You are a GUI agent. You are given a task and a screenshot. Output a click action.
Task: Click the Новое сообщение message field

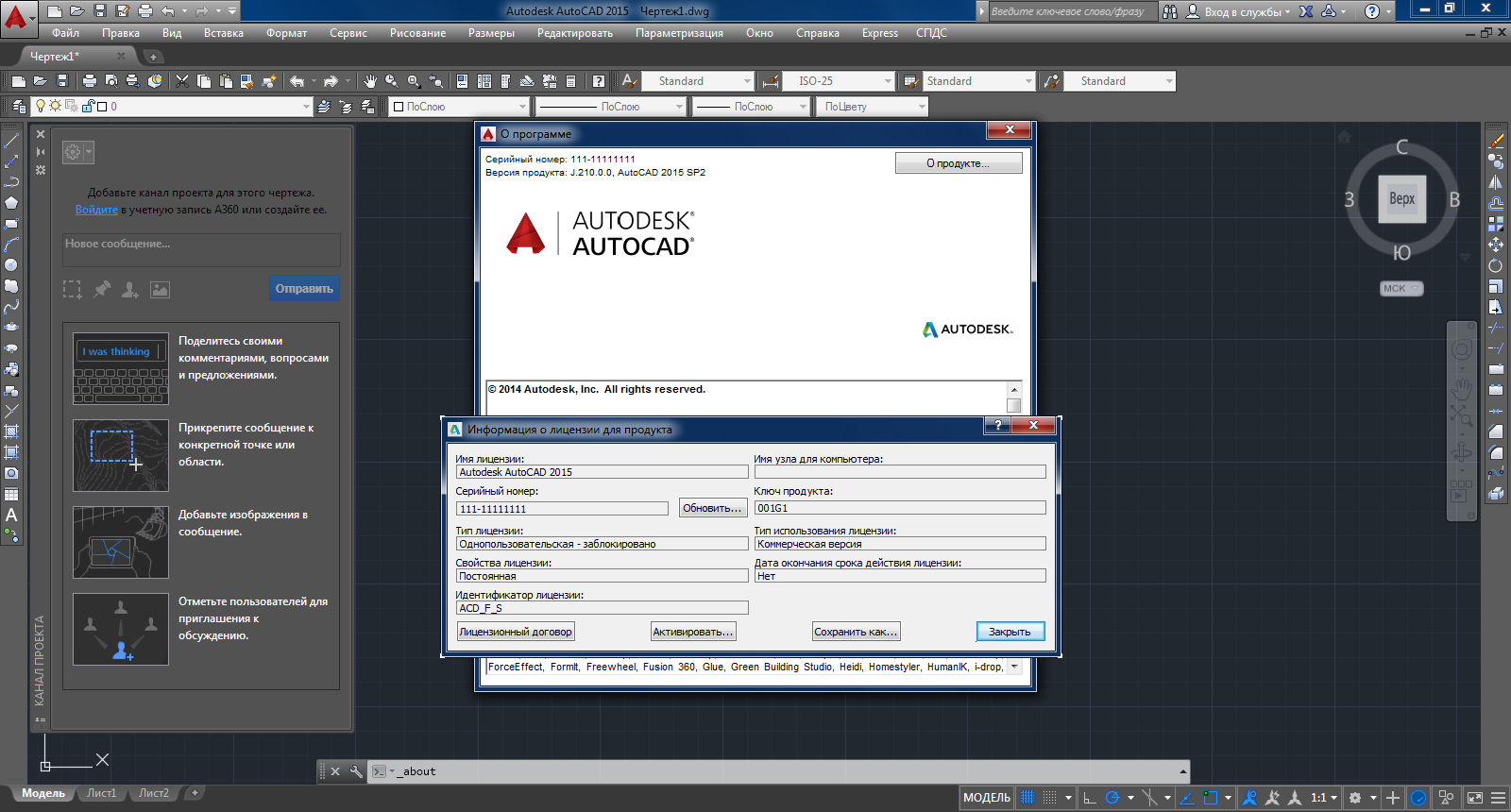(201, 249)
